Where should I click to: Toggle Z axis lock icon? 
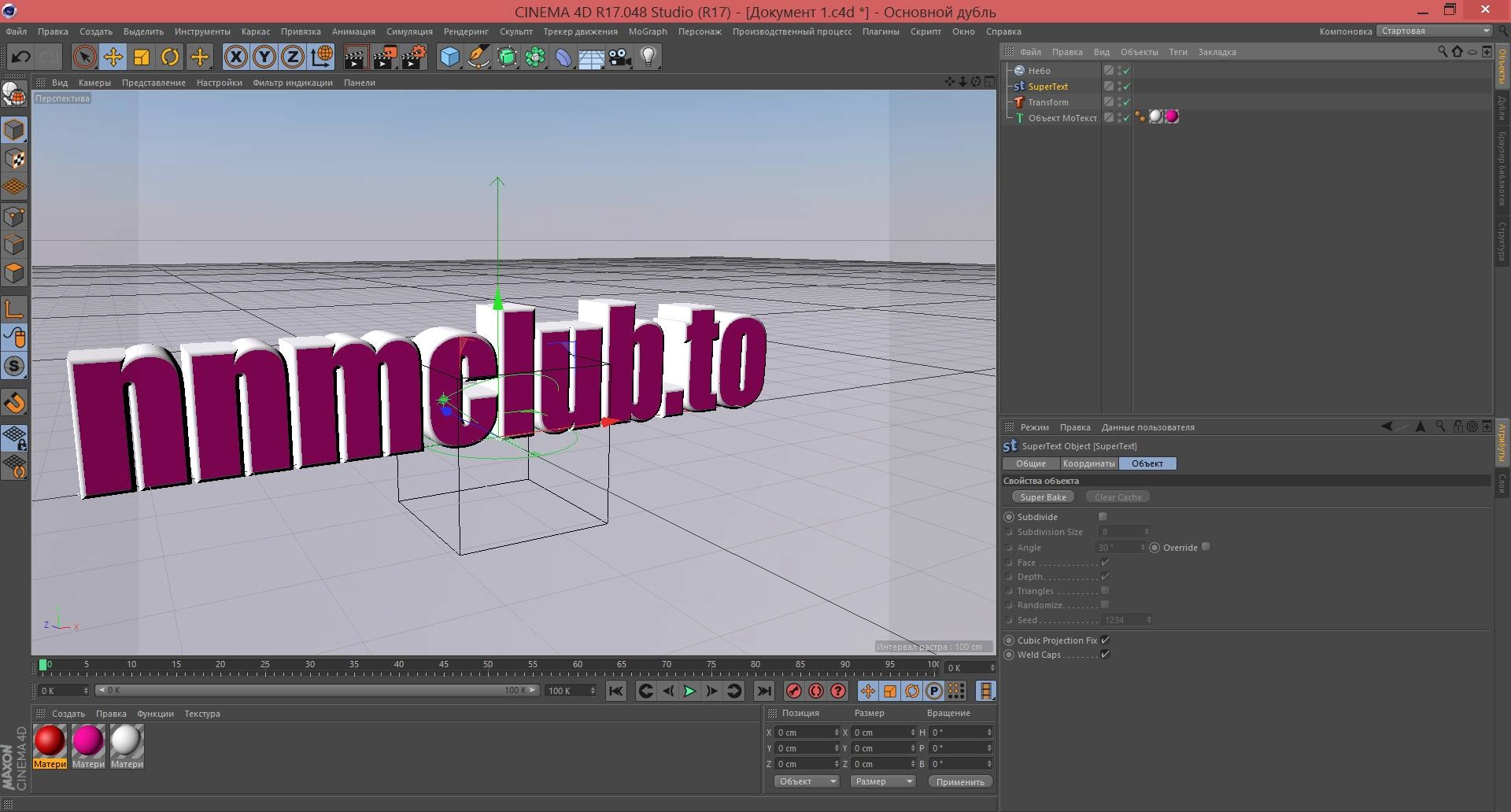(293, 57)
